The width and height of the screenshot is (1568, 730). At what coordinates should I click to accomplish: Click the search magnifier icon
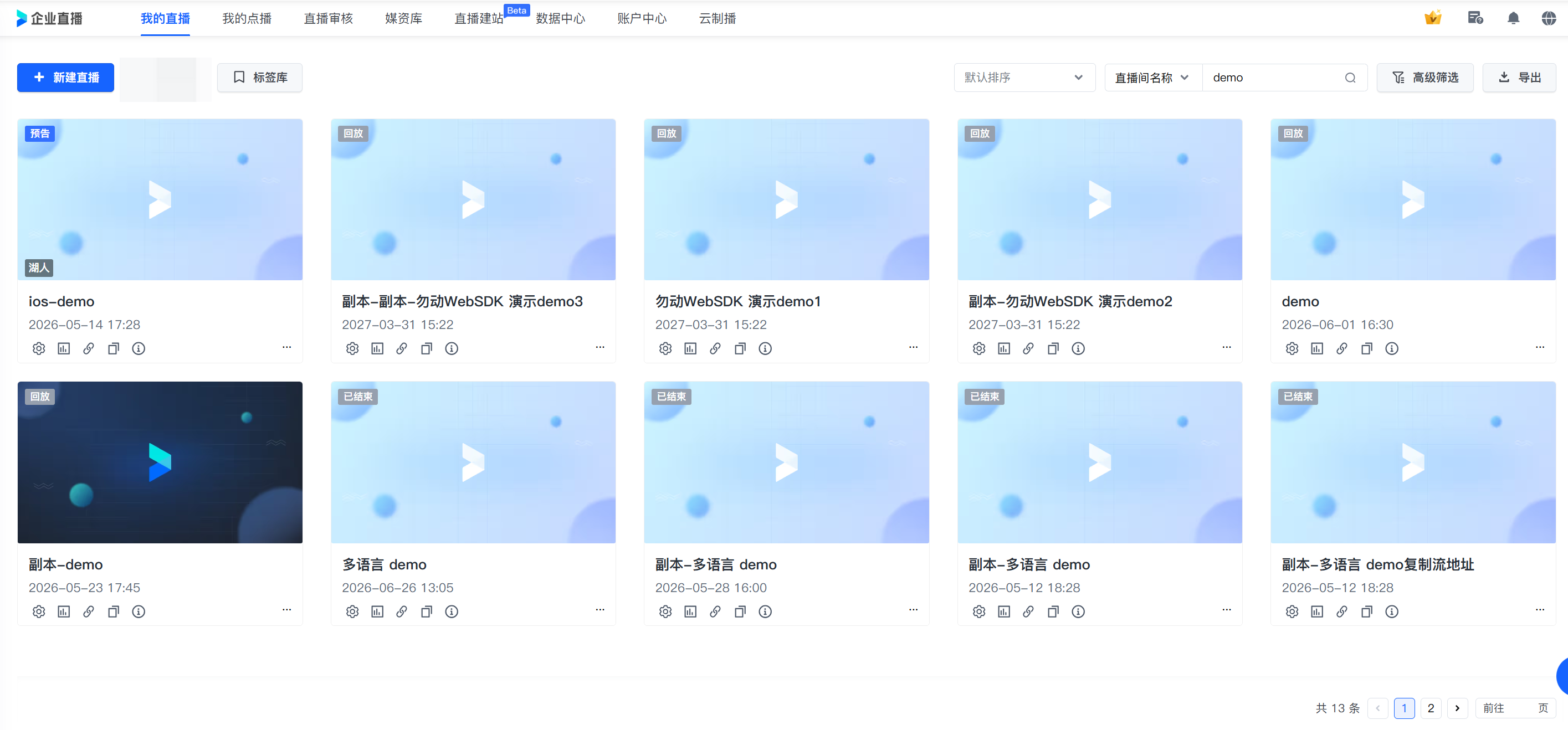(x=1350, y=78)
